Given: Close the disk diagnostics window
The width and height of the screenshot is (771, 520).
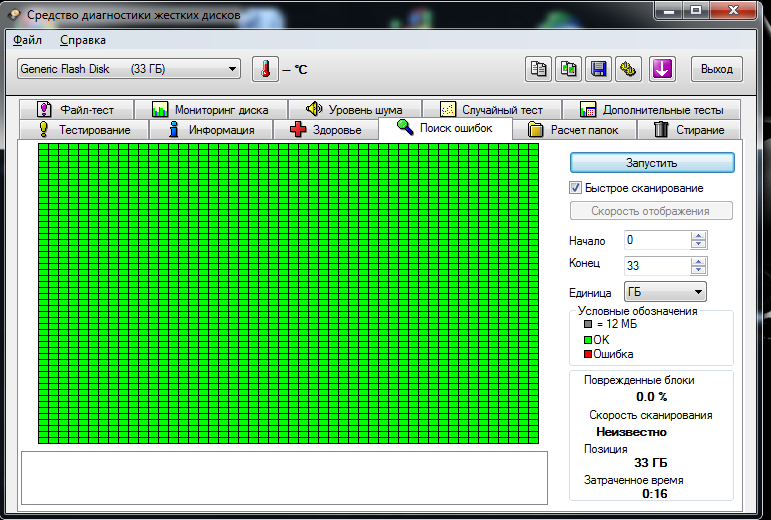Looking at the screenshot, I should point(733,10).
